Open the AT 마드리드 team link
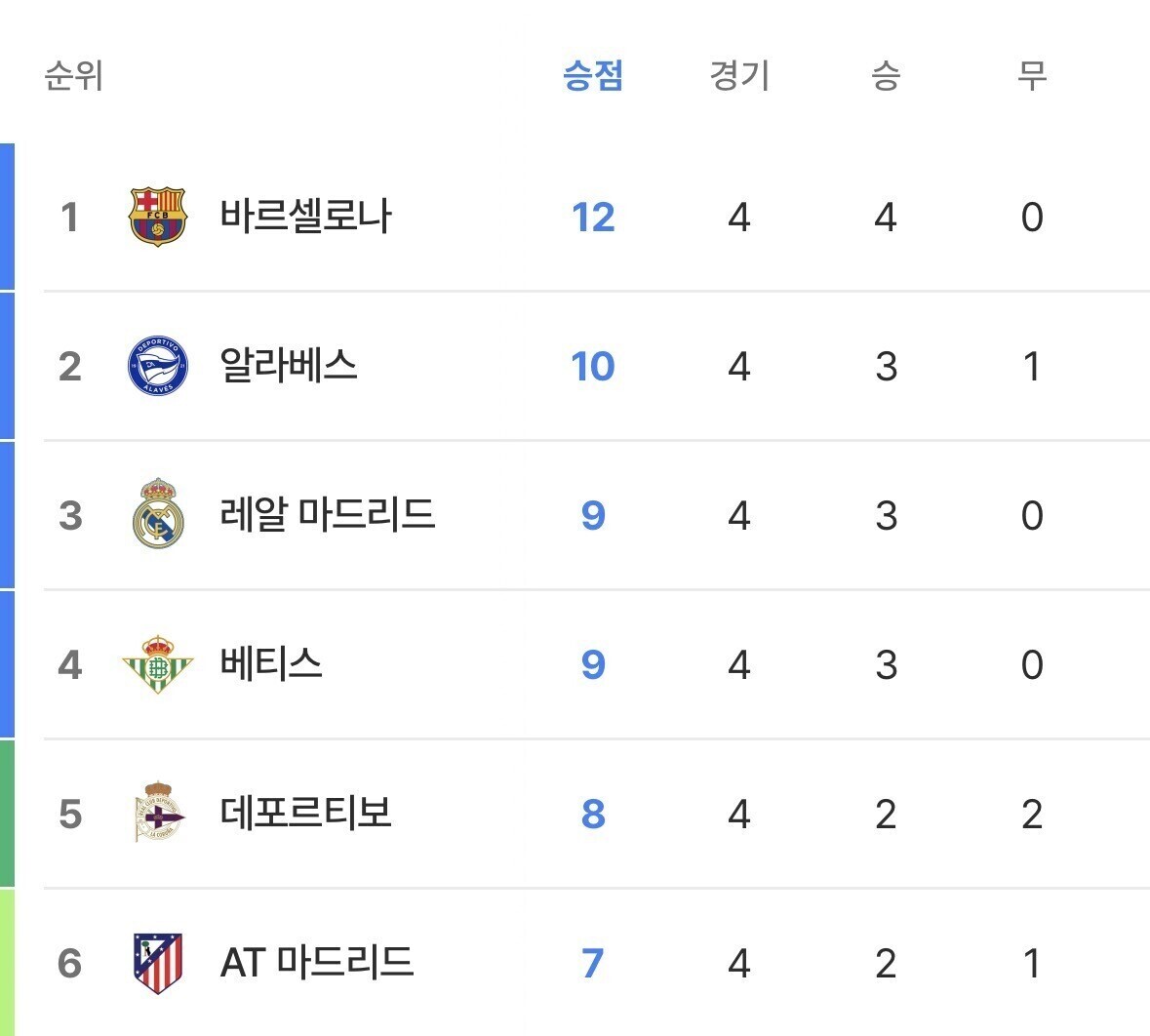This screenshot has width=1150, height=1036. click(x=317, y=963)
